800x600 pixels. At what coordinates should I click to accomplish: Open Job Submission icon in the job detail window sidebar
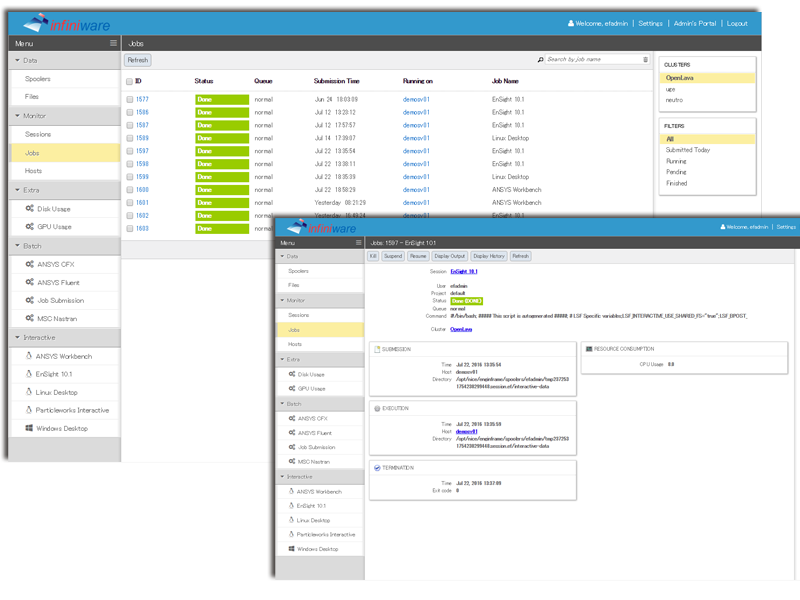click(292, 447)
